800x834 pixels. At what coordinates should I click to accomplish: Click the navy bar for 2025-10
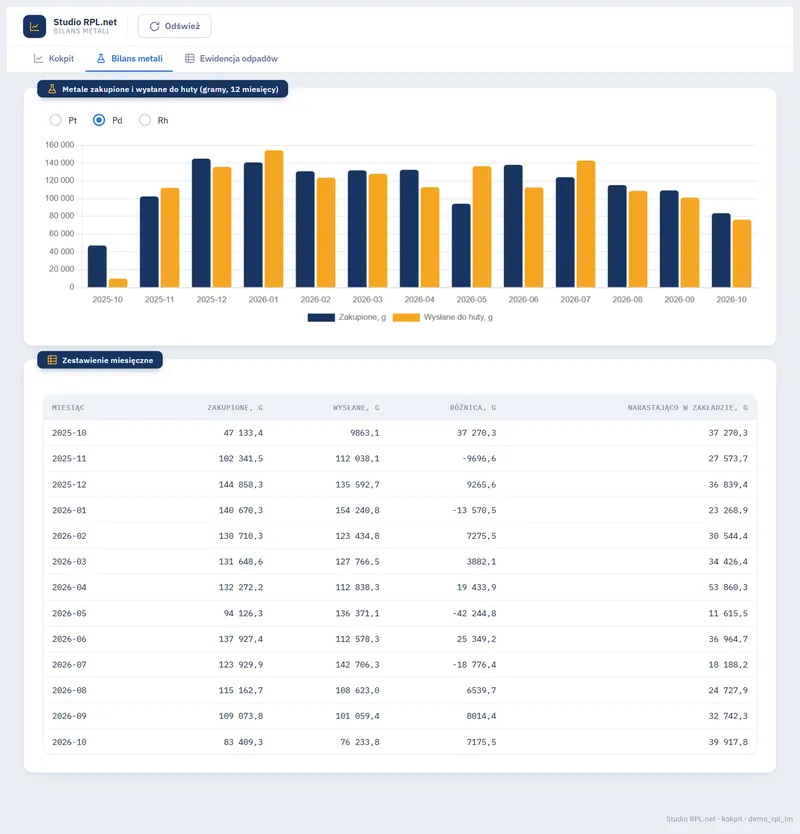coord(97,266)
